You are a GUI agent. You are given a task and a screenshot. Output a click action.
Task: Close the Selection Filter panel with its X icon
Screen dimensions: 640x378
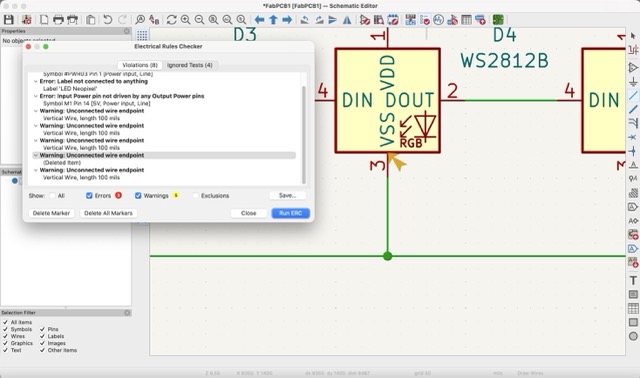127,313
